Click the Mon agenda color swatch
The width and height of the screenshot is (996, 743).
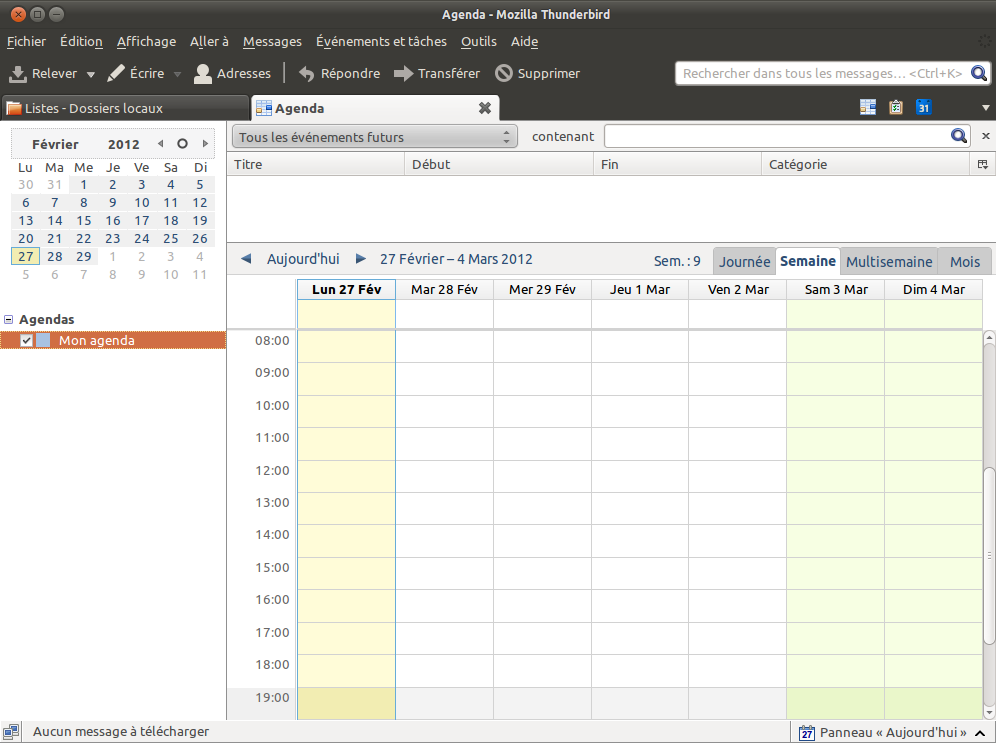click(43, 341)
